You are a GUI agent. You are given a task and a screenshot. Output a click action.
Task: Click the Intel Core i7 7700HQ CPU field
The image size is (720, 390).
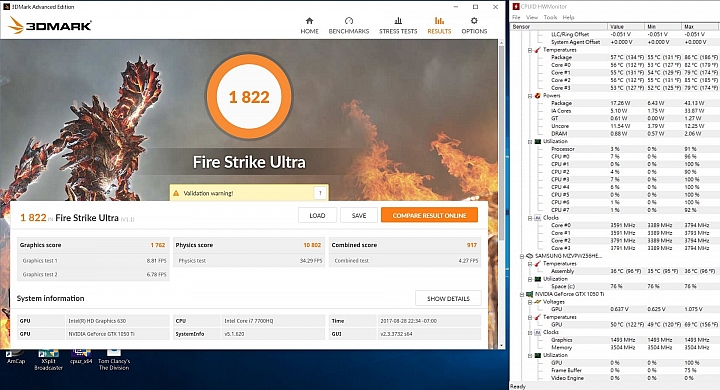272,321
